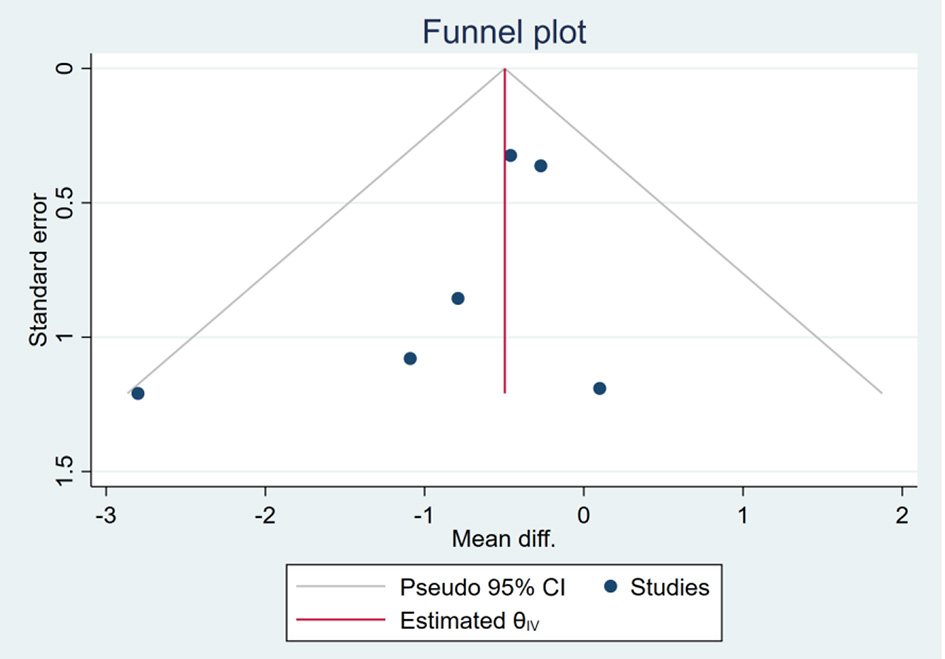Click the 'Estimated θIV' legend text
The width and height of the screenshot is (945, 659).
point(476,620)
